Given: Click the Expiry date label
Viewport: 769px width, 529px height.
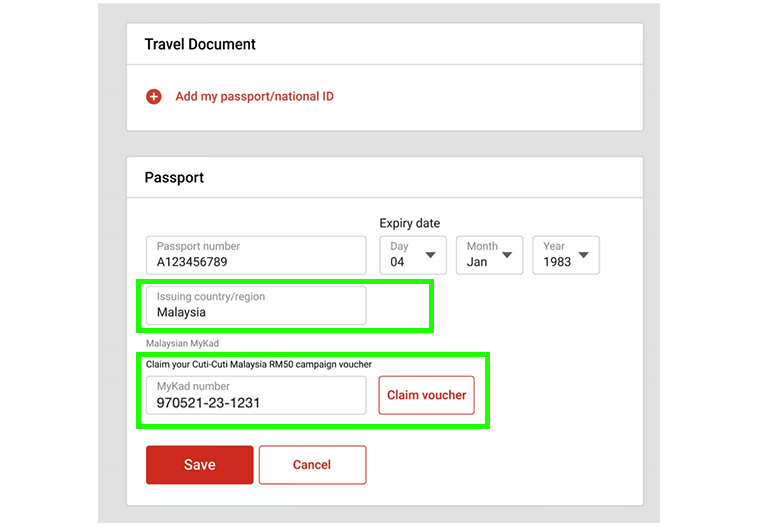Looking at the screenshot, I should click(409, 223).
